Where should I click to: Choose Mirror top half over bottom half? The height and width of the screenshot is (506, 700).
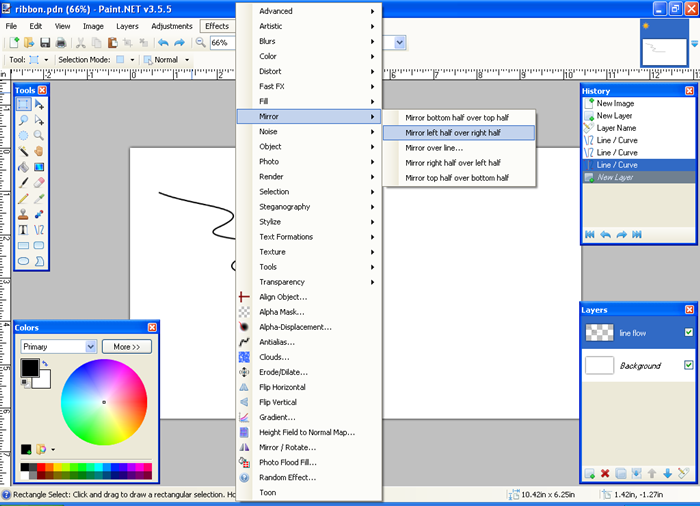tap(459, 178)
